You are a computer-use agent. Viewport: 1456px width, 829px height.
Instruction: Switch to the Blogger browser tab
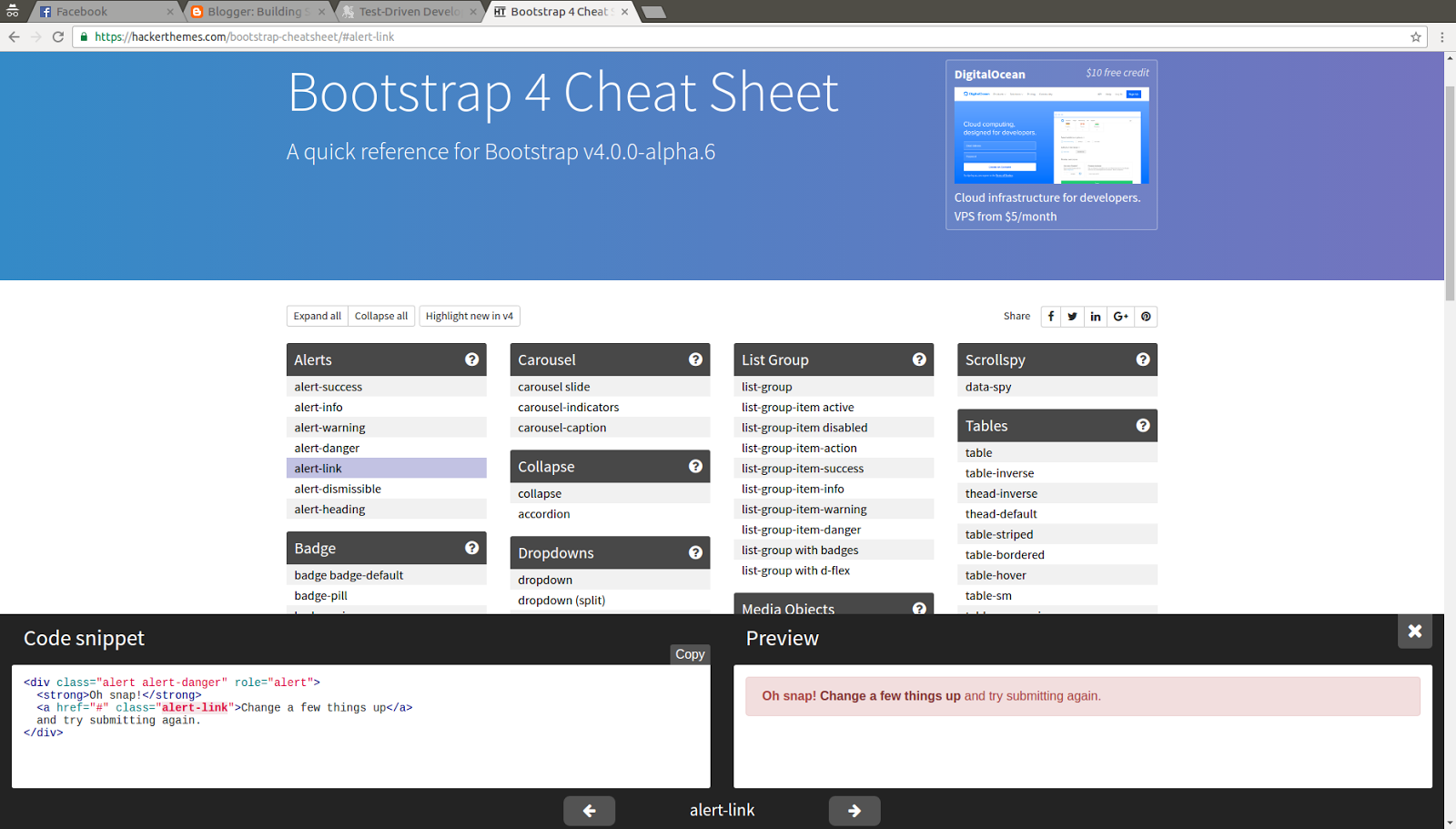pyautogui.click(x=255, y=12)
